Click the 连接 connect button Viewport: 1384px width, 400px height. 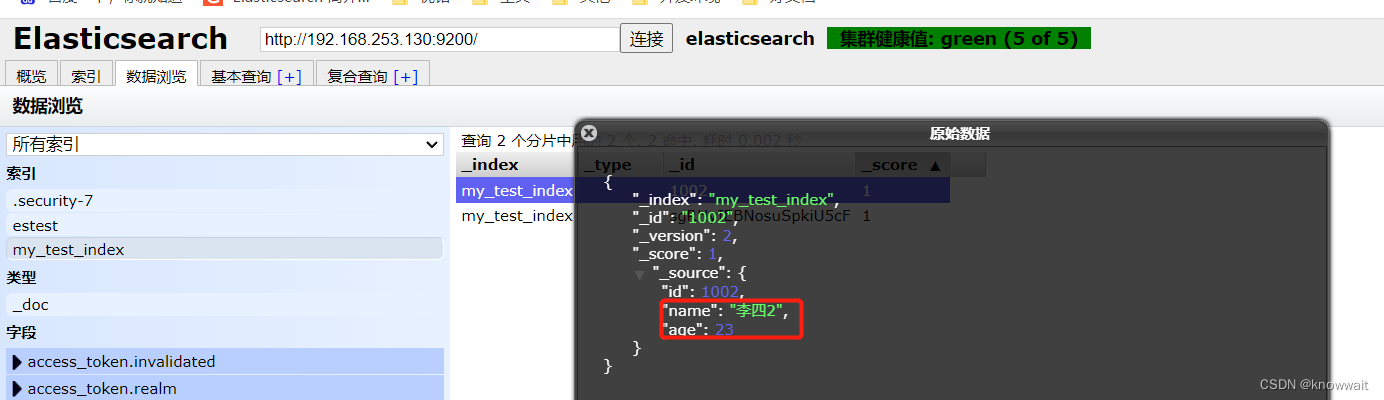tap(647, 39)
